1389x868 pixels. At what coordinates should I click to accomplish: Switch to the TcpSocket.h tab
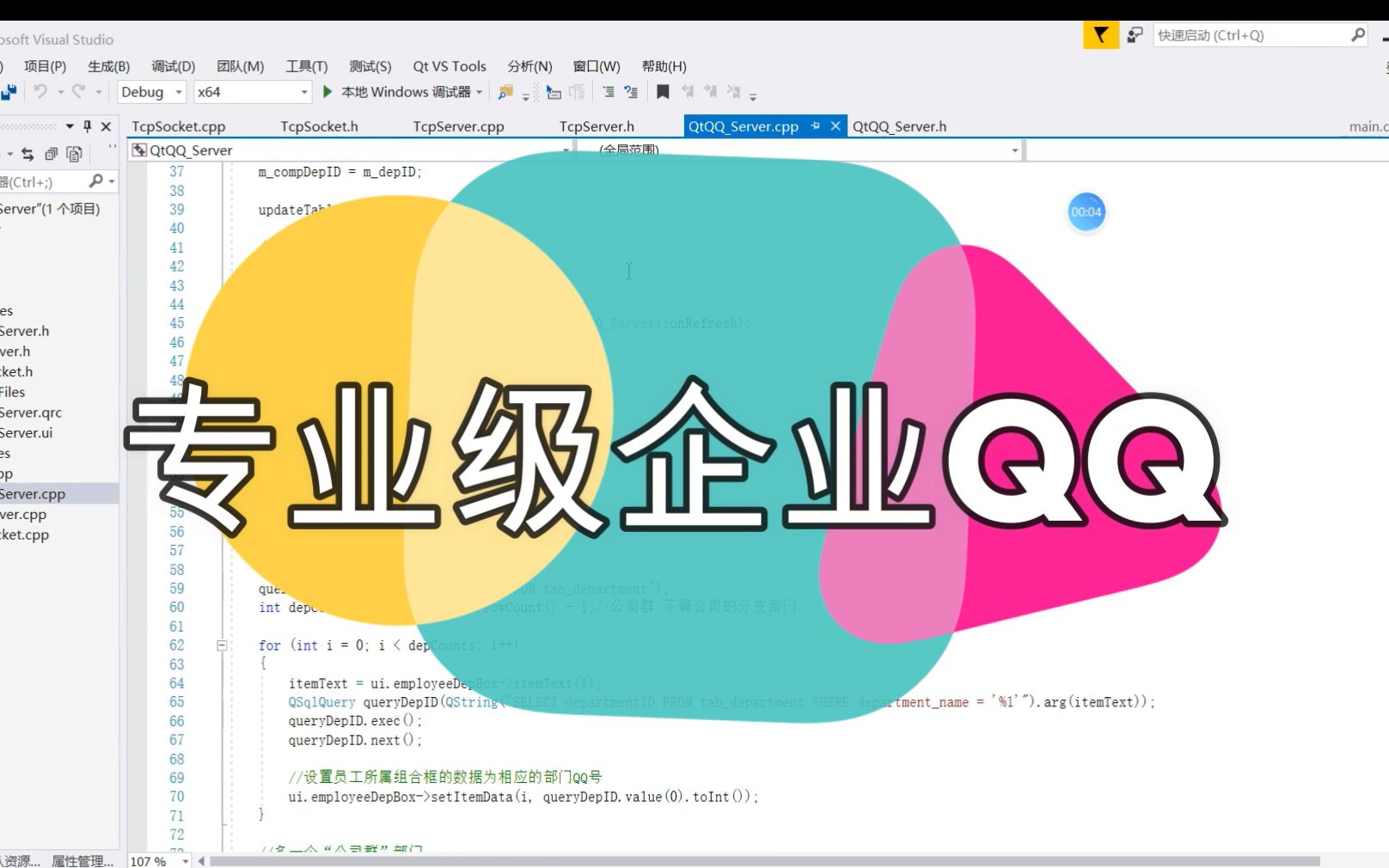(319, 126)
